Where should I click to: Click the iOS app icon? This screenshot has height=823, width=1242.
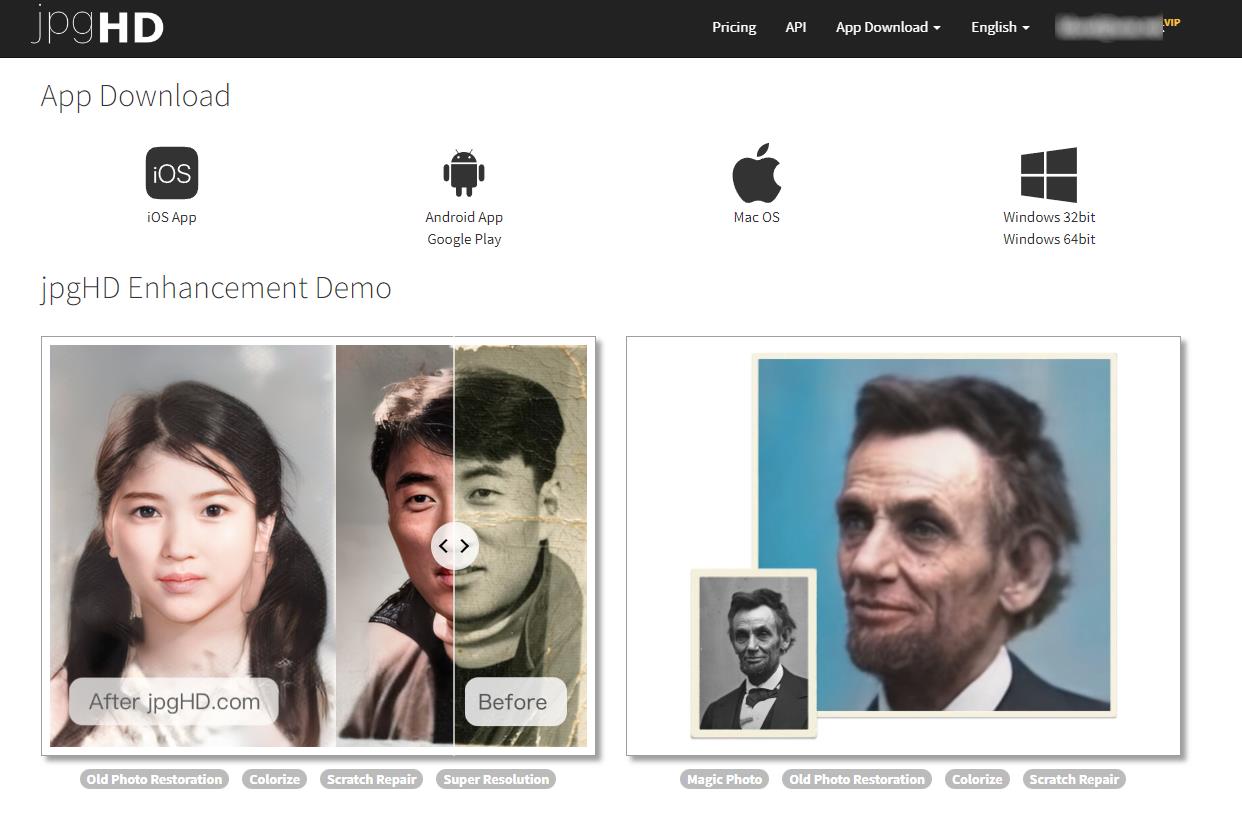coord(171,173)
